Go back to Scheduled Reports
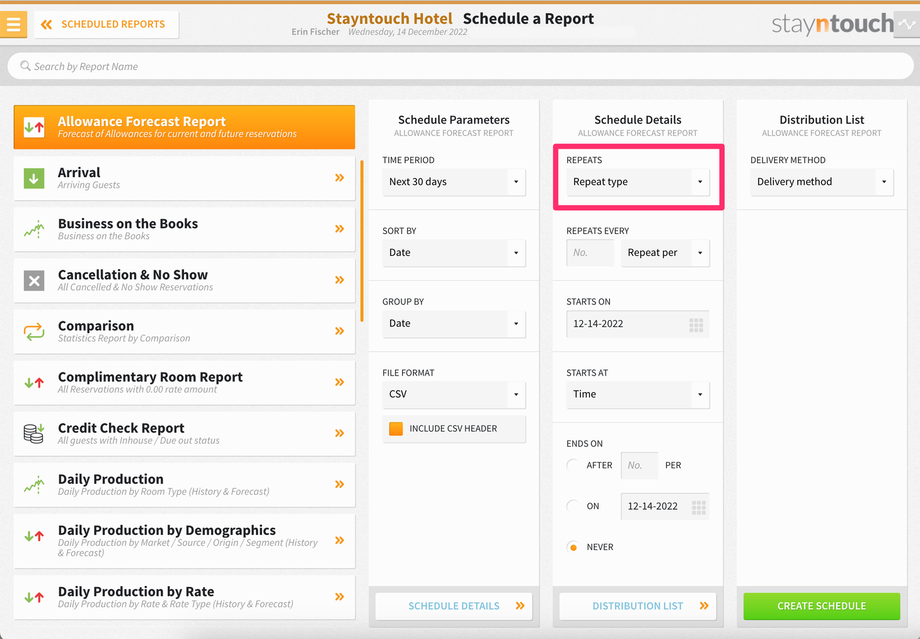 click(106, 25)
